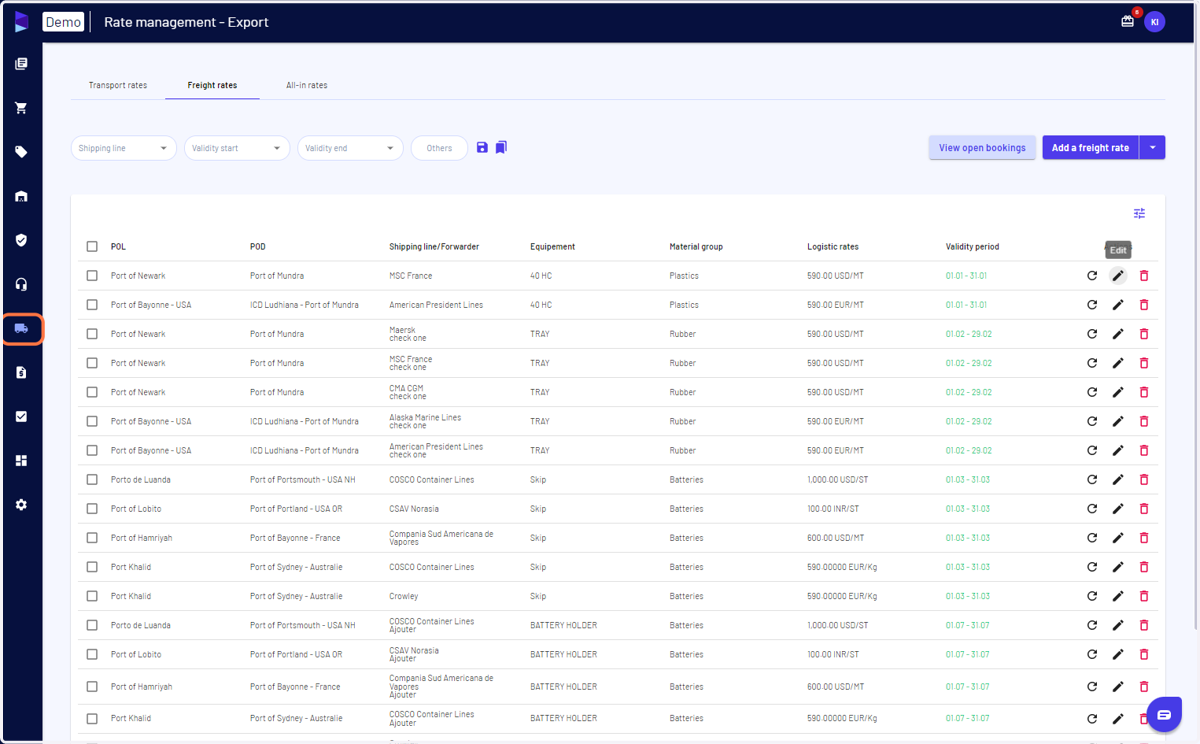Click the save filter floppy disk icon
The image size is (1200, 744).
point(482,147)
